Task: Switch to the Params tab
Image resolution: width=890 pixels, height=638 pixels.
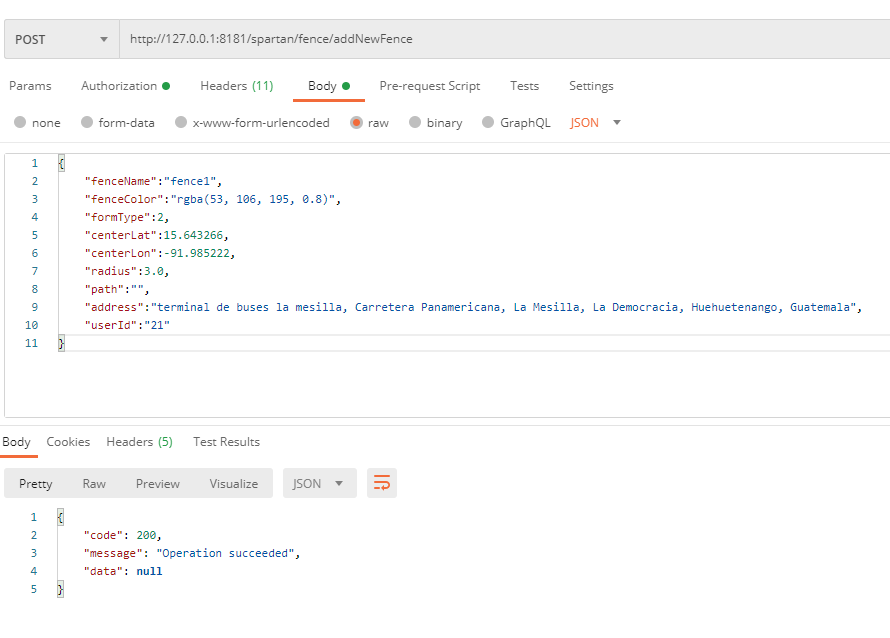Action: point(30,86)
